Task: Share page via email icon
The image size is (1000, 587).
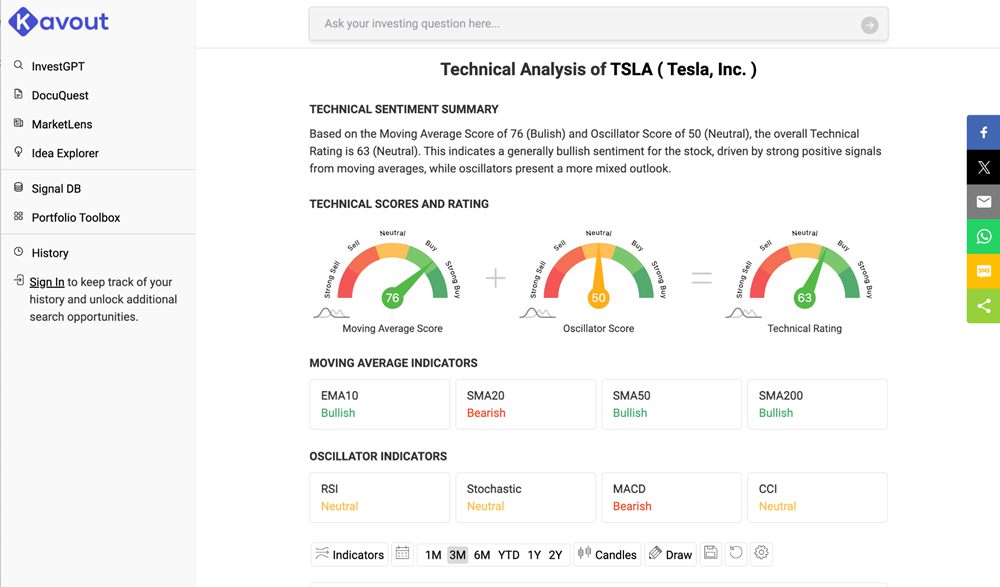Action: [983, 202]
